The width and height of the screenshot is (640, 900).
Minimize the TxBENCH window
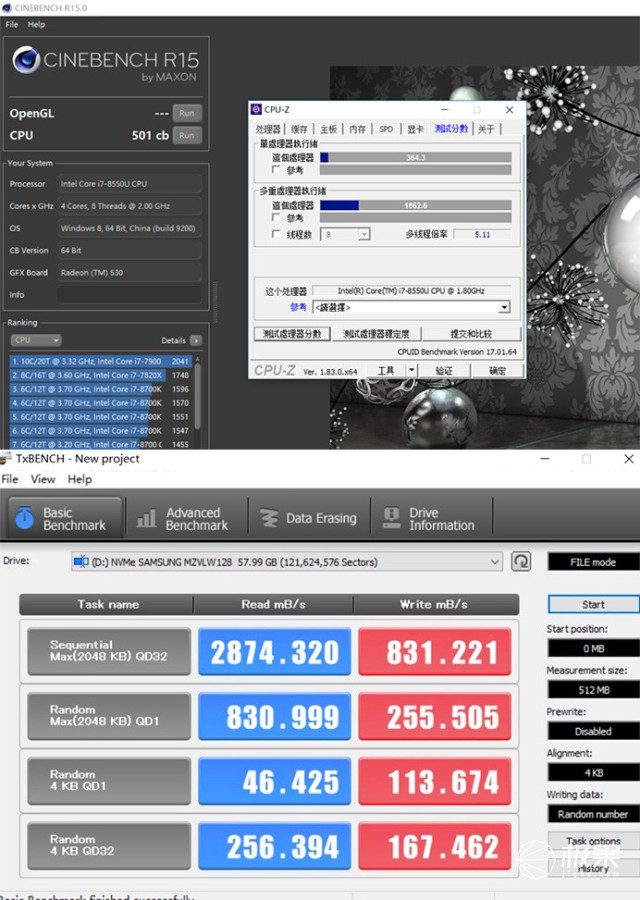click(x=545, y=459)
